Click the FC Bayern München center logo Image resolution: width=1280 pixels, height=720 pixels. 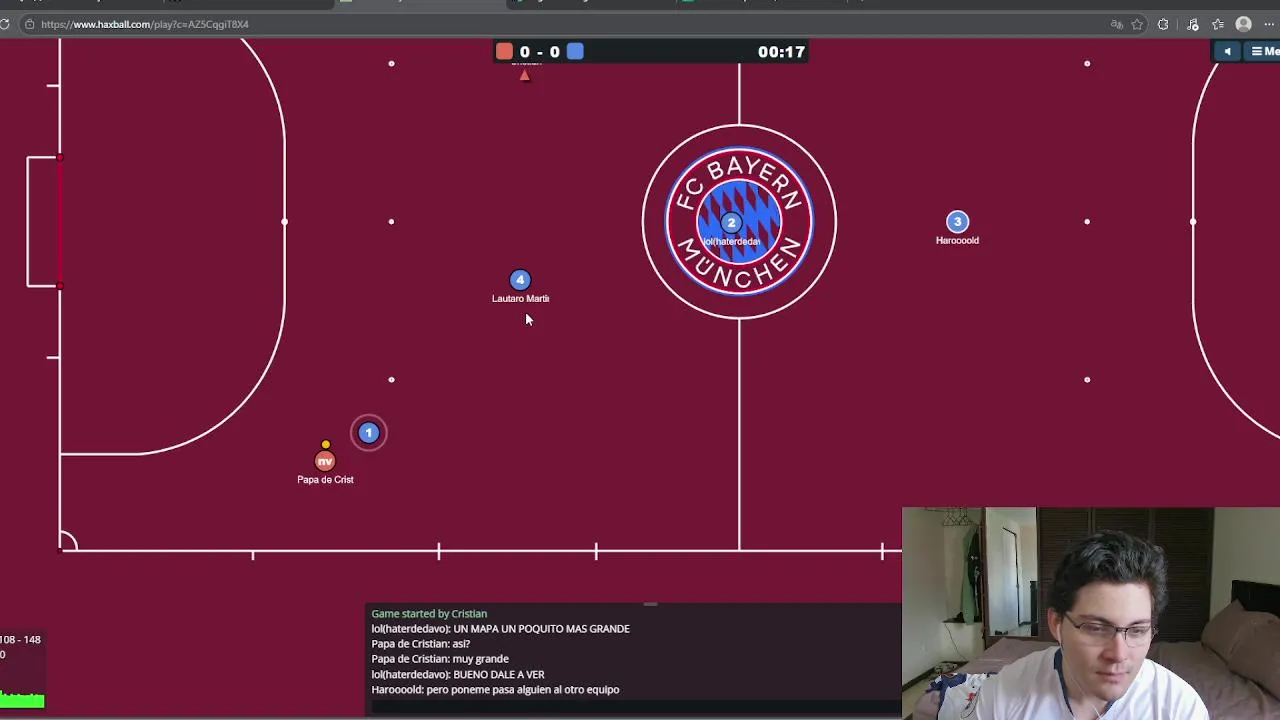point(739,221)
